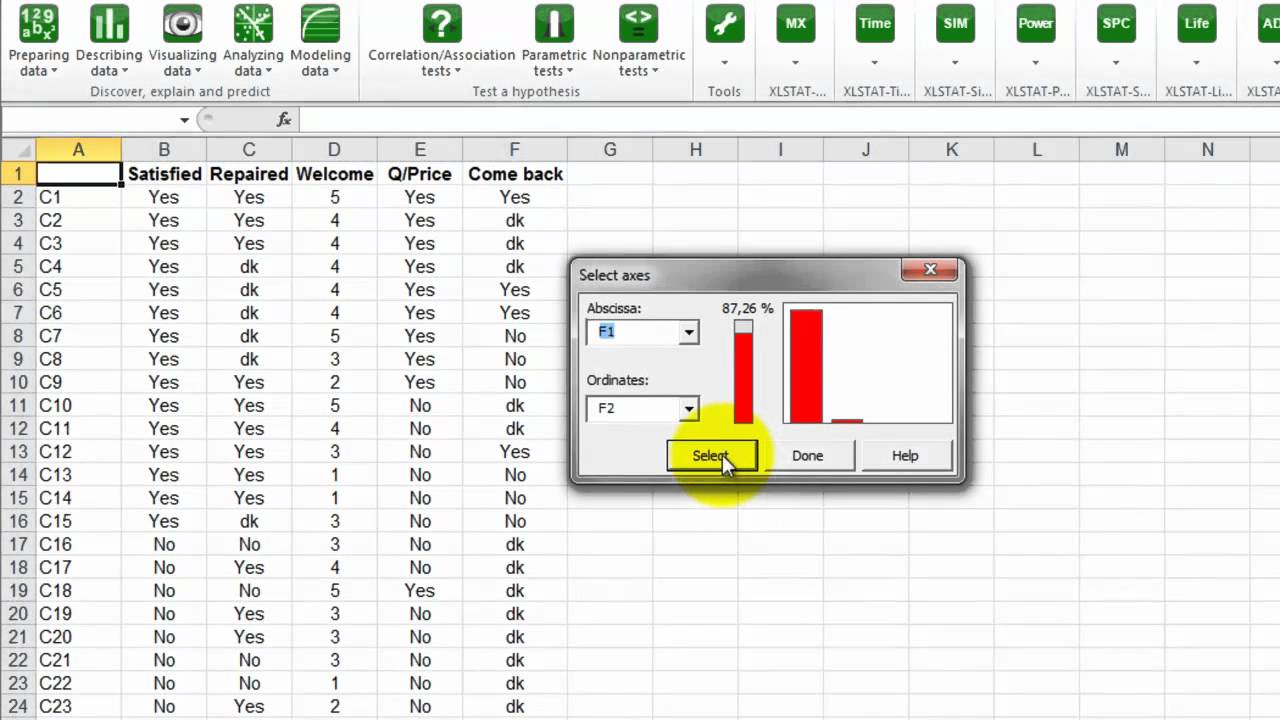The width and height of the screenshot is (1280, 720).
Task: Click the Come back header cell
Action: pos(515,174)
